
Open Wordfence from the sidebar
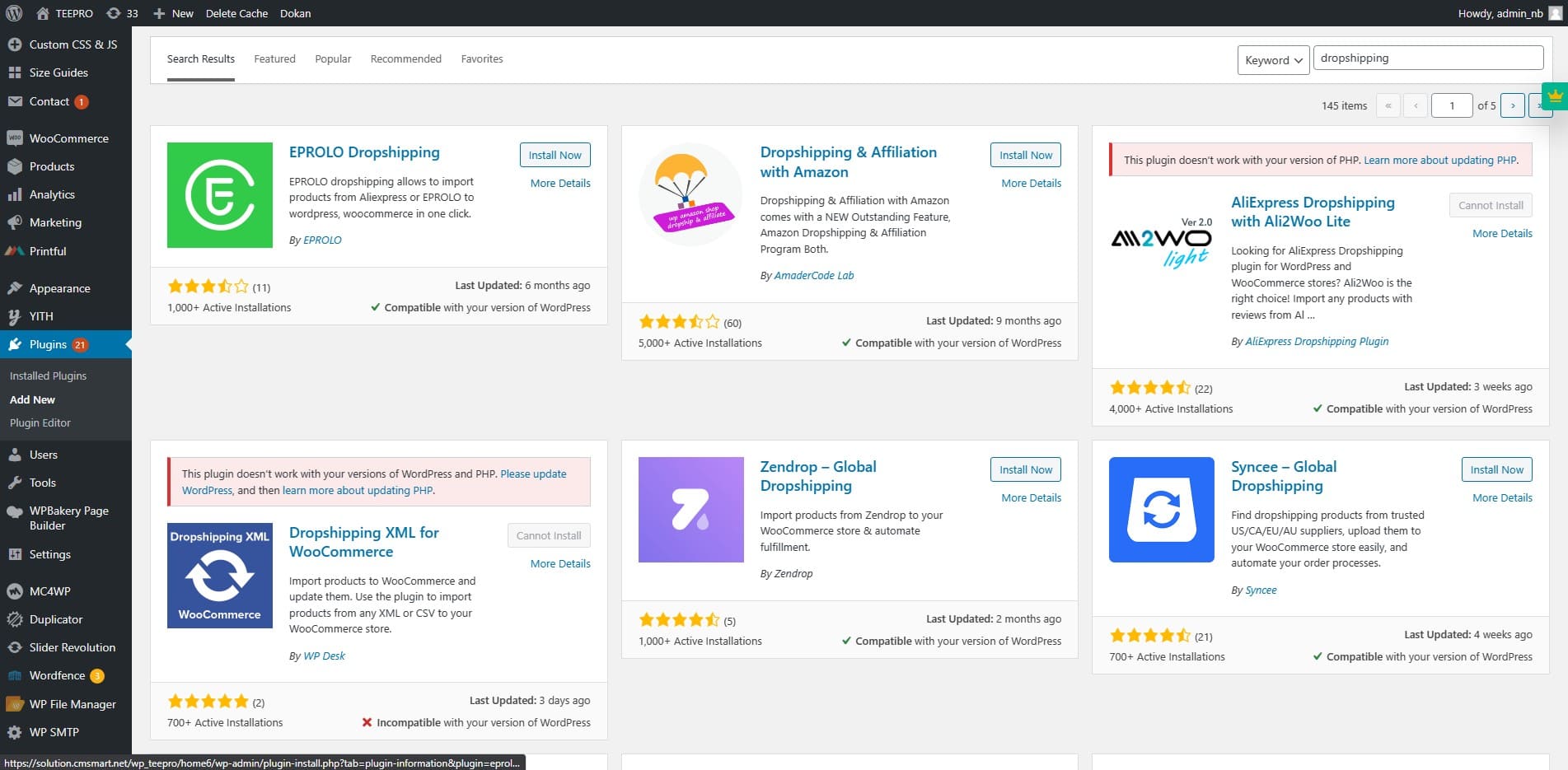click(57, 675)
